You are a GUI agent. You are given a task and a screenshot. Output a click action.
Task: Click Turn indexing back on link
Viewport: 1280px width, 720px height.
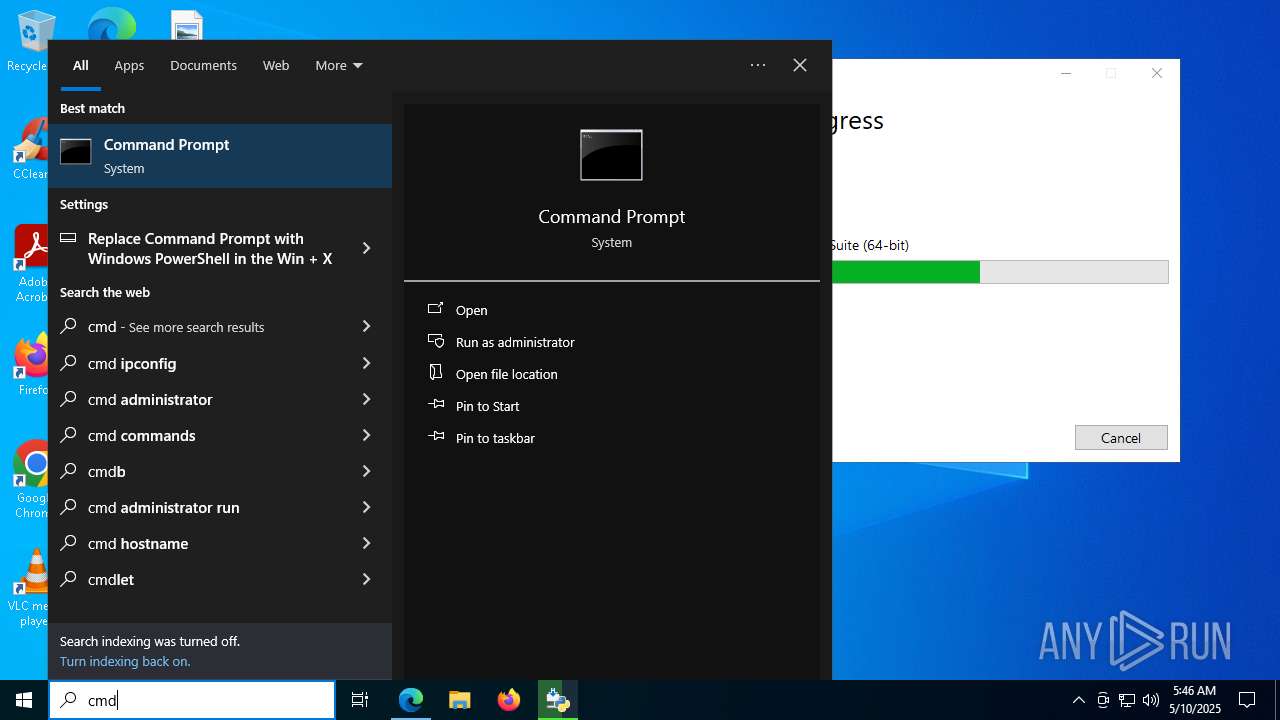(x=125, y=661)
